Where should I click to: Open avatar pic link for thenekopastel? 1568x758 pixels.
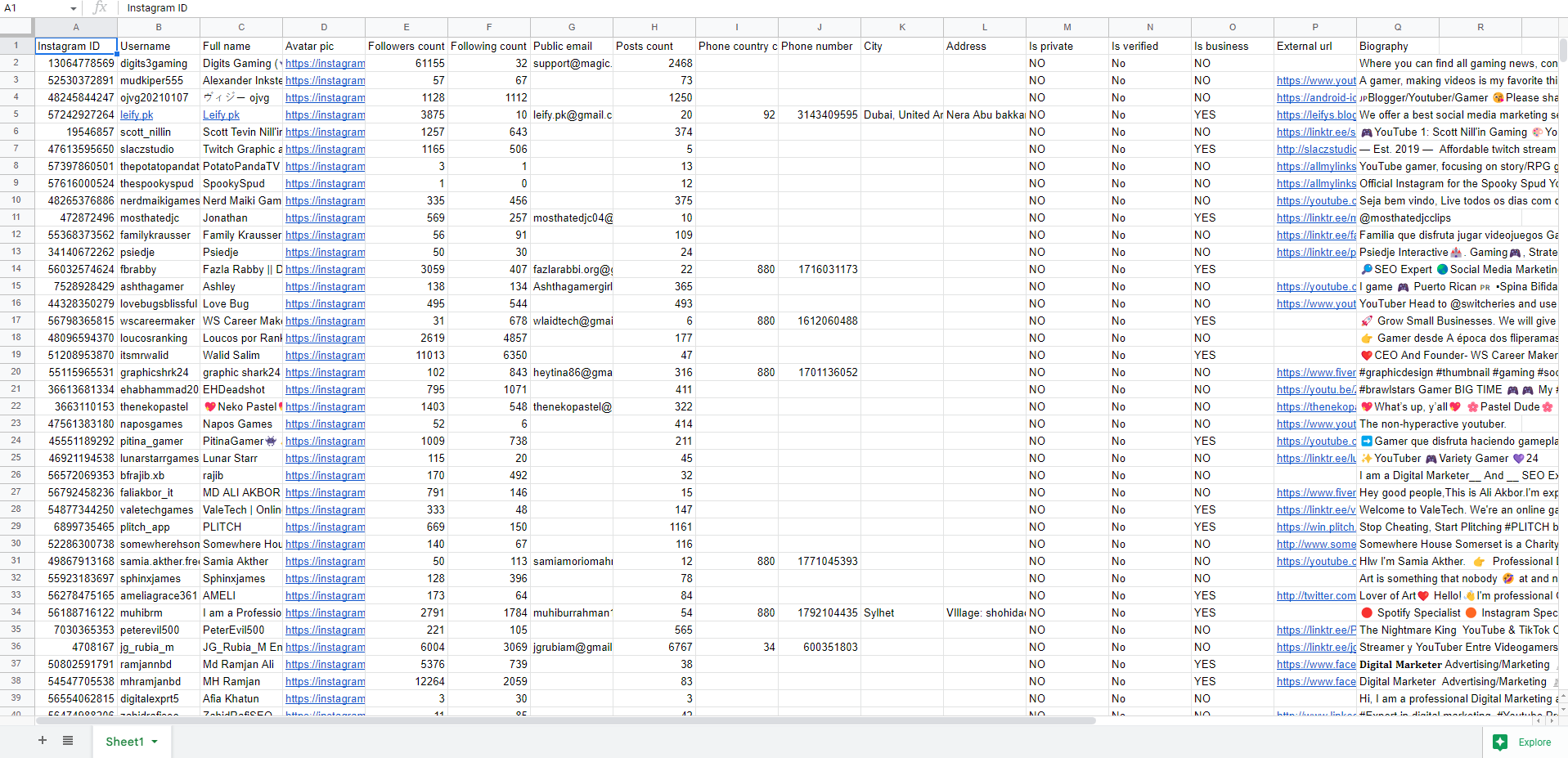325,406
